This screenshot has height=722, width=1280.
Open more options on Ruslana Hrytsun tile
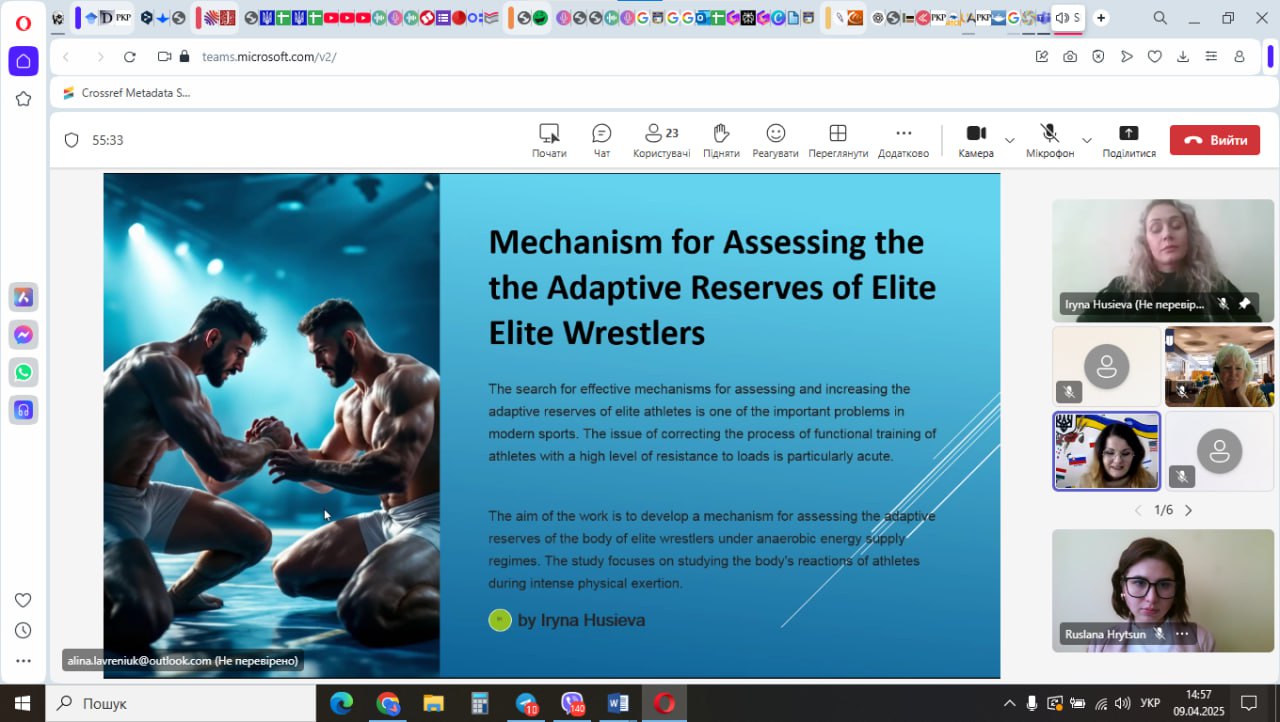pos(1182,633)
